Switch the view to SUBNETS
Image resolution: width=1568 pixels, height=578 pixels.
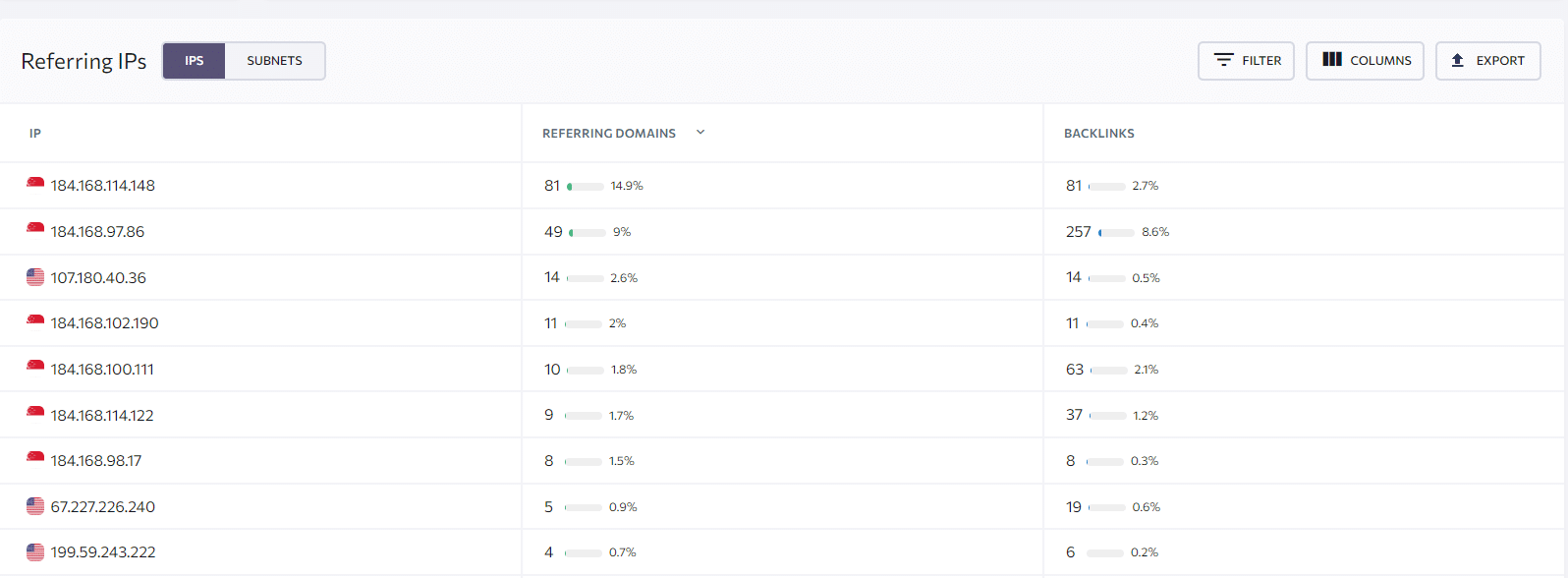click(x=275, y=61)
